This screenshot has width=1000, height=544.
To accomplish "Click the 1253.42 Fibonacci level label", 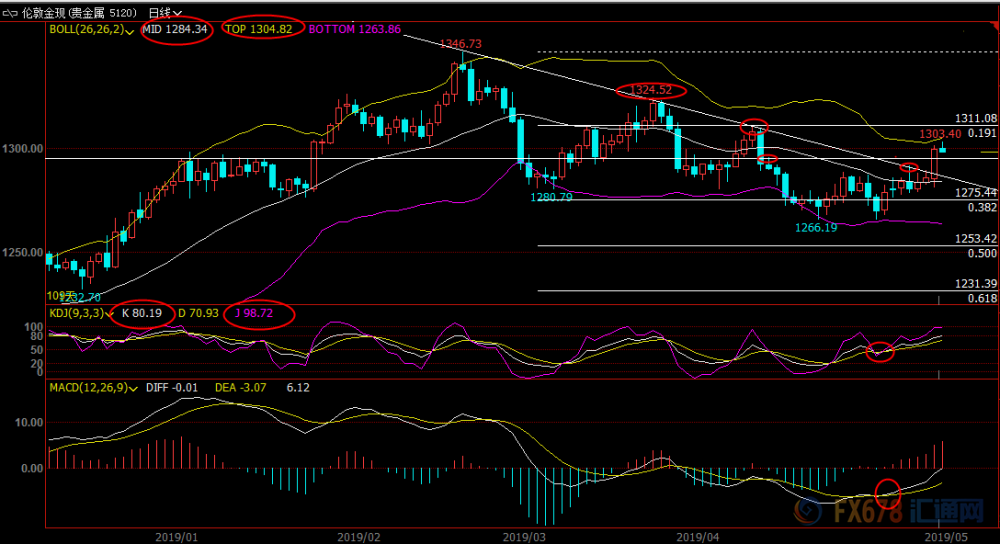I will [976, 239].
